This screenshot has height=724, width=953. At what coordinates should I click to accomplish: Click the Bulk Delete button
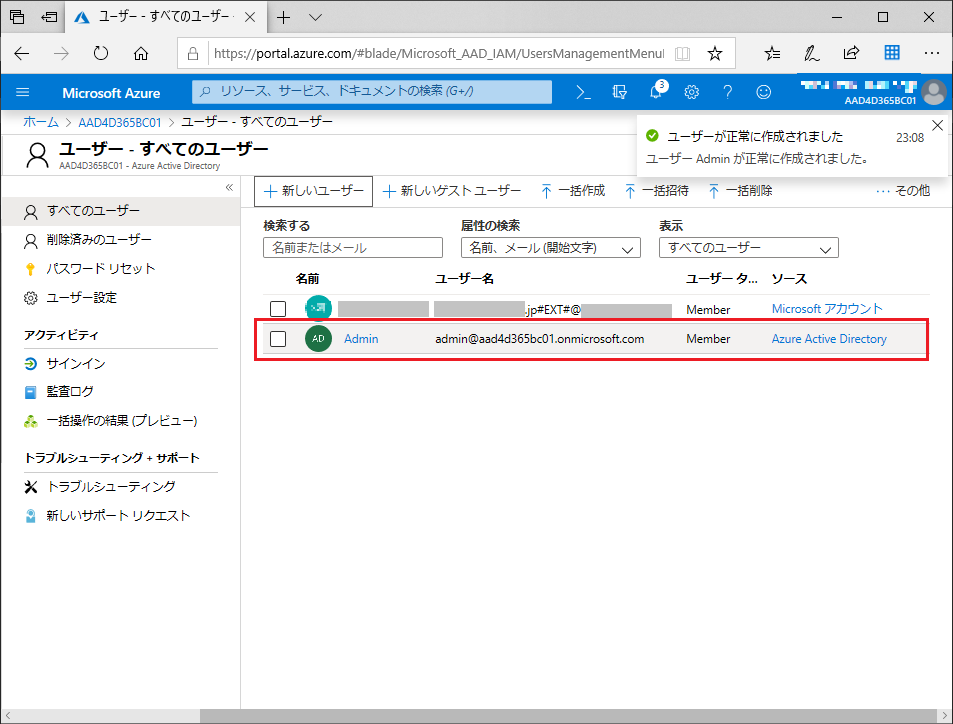coord(740,191)
